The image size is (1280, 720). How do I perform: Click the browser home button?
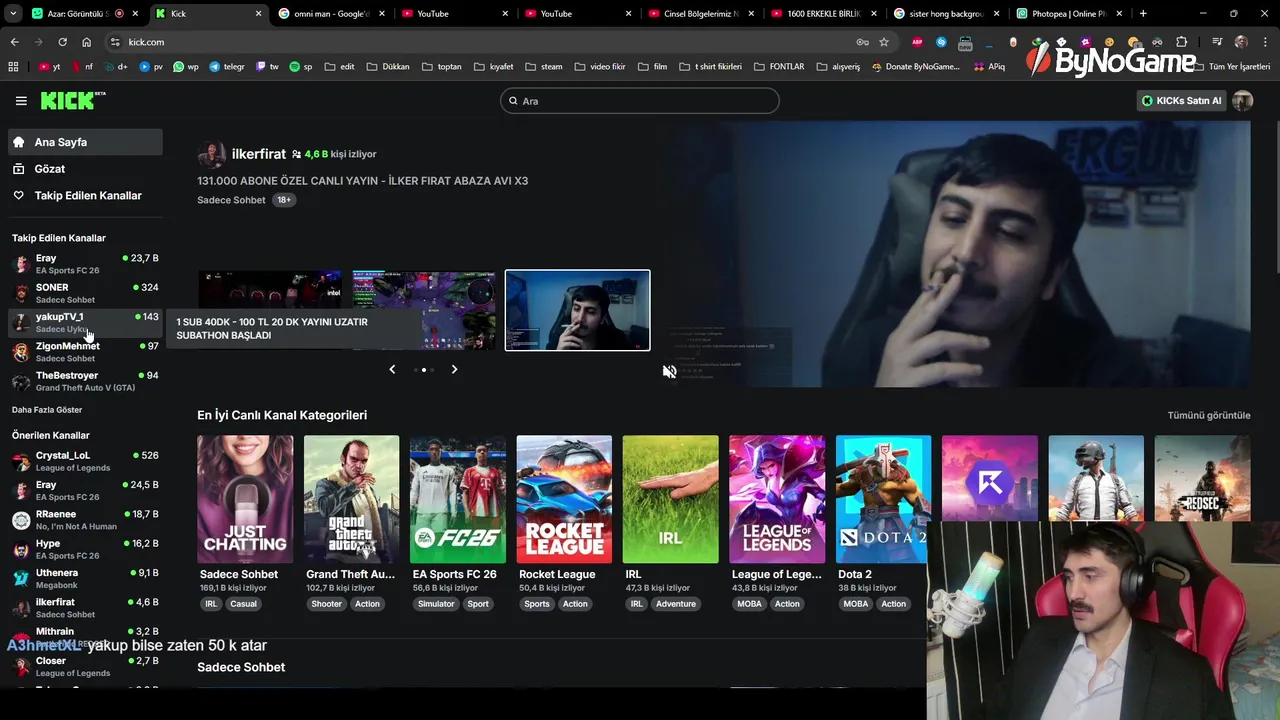coord(86,42)
